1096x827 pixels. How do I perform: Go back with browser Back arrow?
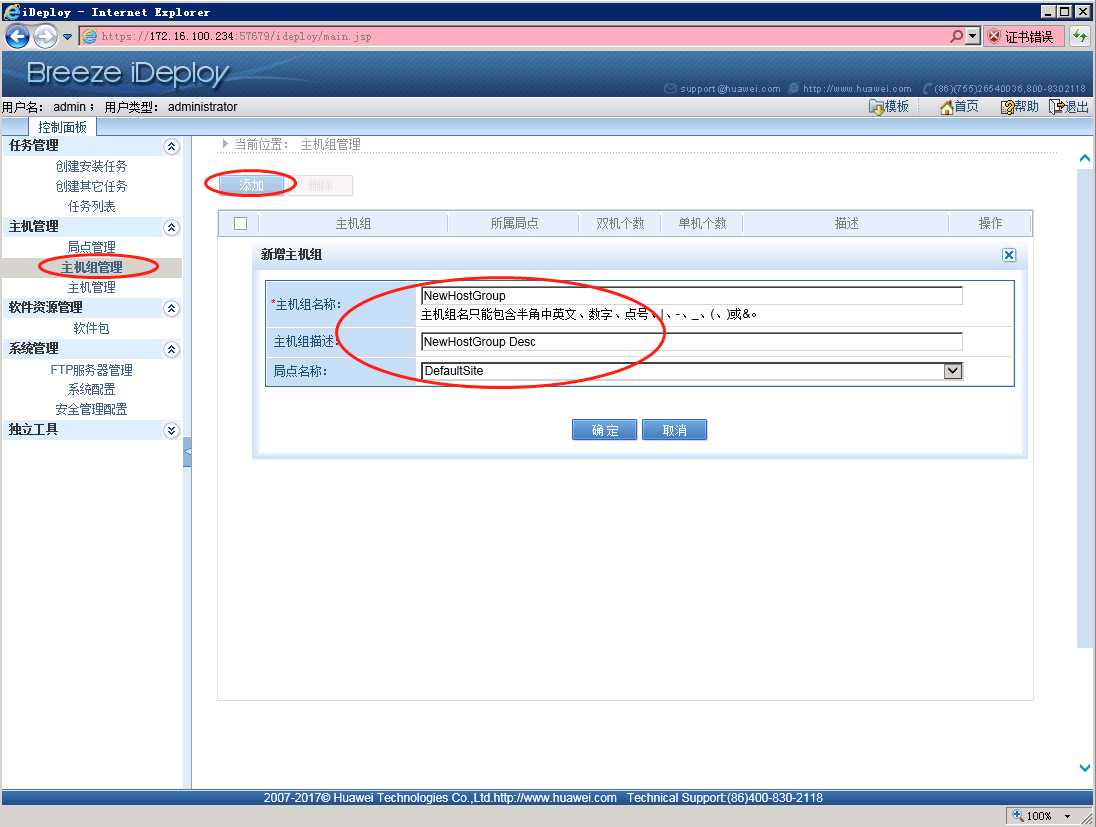pos(17,36)
